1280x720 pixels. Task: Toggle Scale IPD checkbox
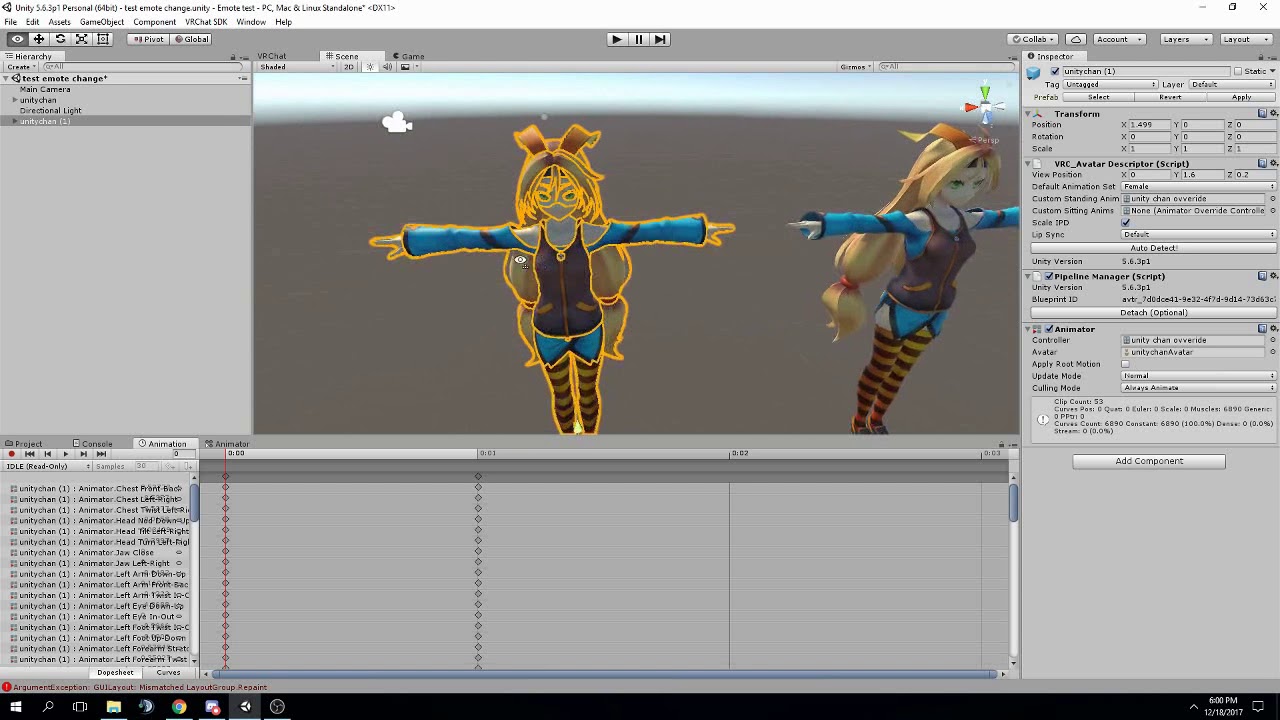(1126, 223)
